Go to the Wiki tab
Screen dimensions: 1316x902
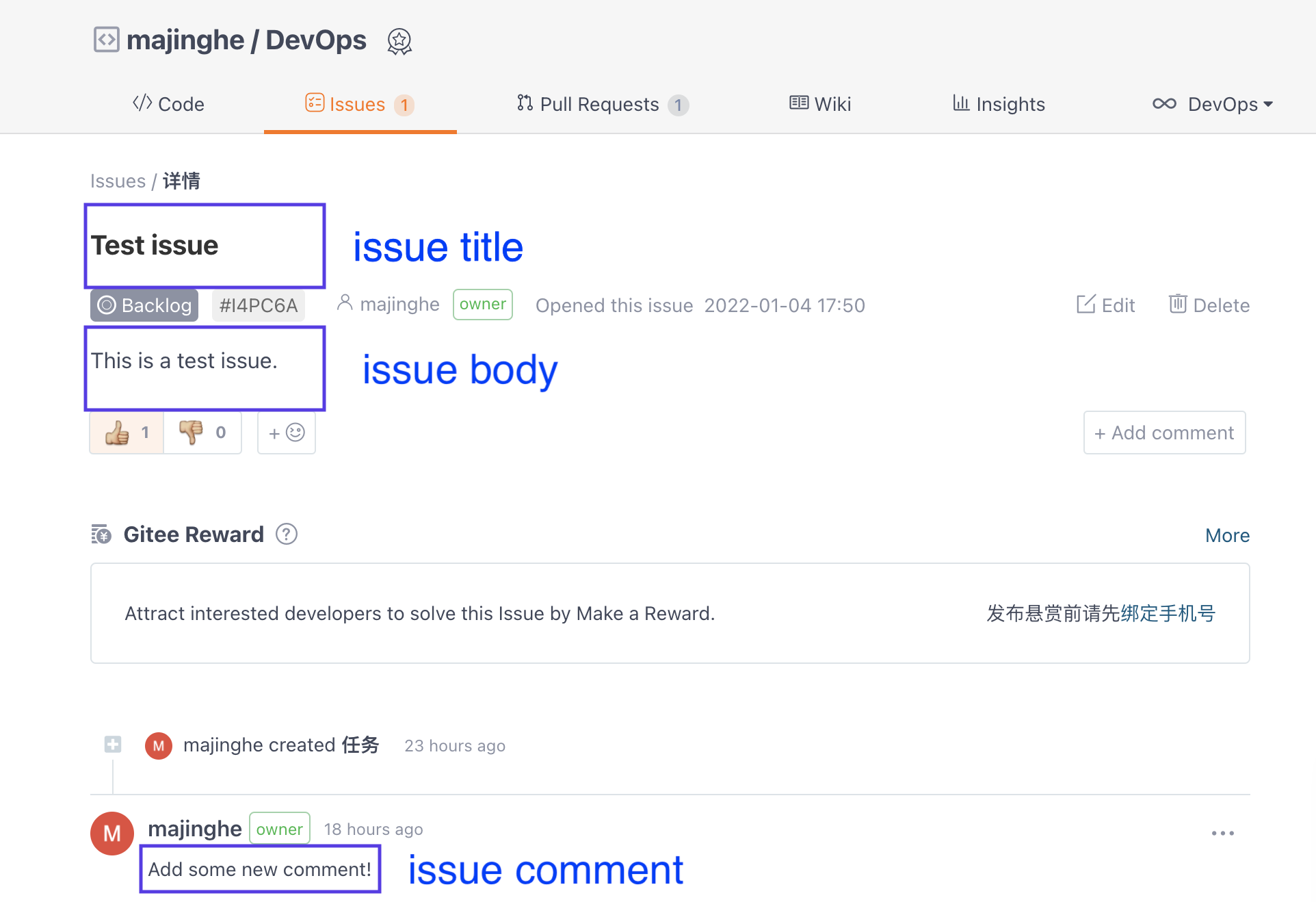click(820, 104)
